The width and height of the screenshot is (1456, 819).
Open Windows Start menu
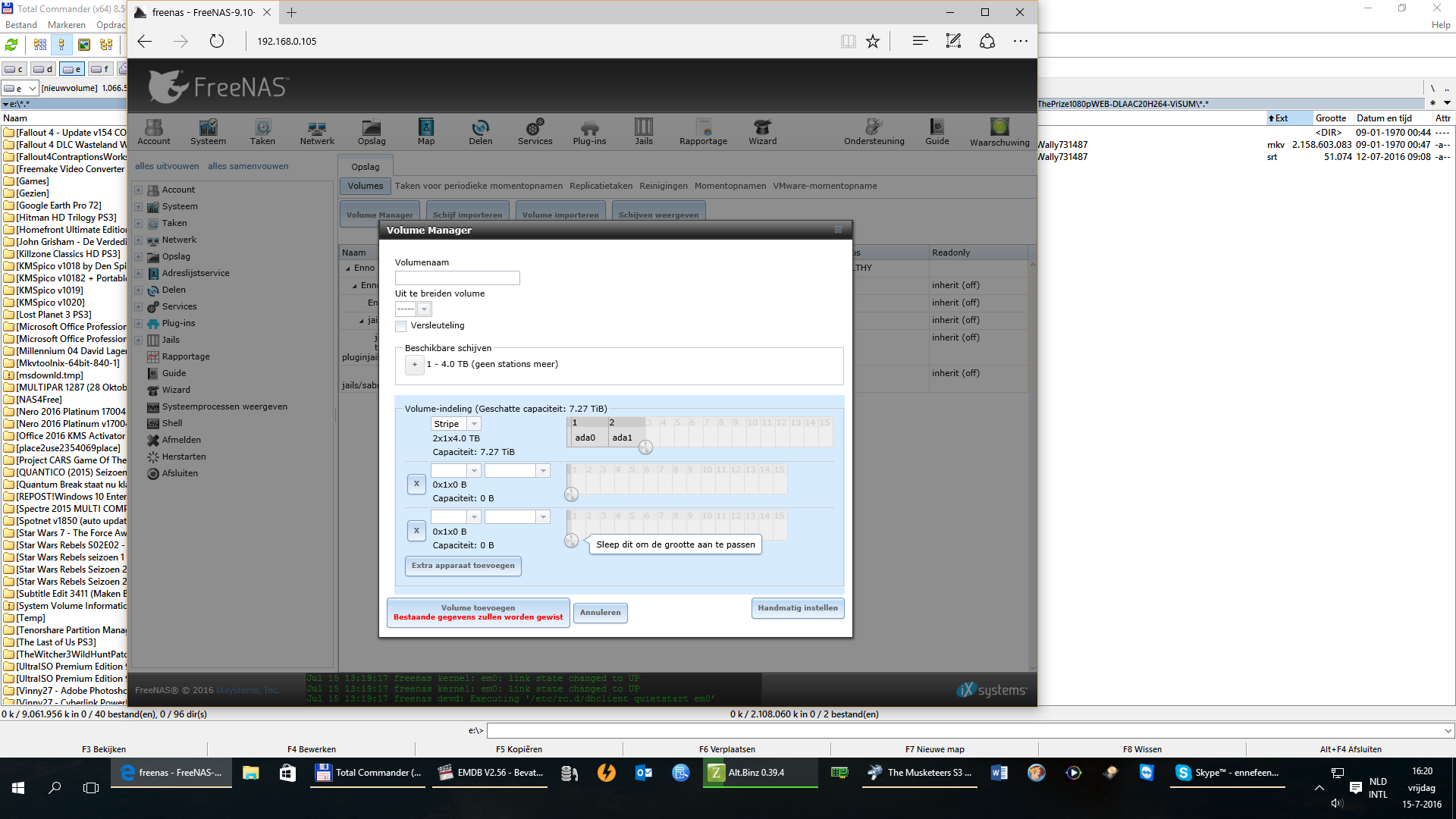click(x=18, y=788)
